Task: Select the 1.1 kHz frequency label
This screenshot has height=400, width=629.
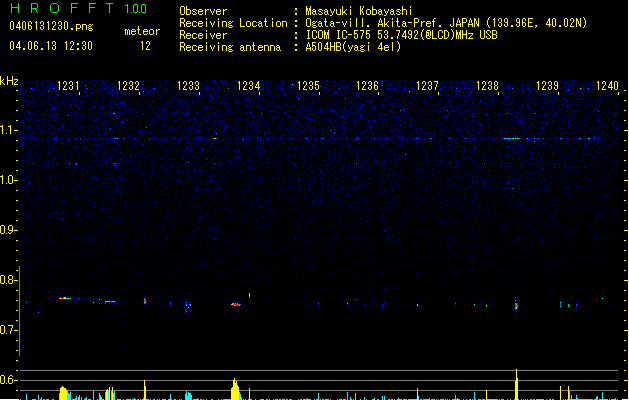Action: tap(9, 130)
